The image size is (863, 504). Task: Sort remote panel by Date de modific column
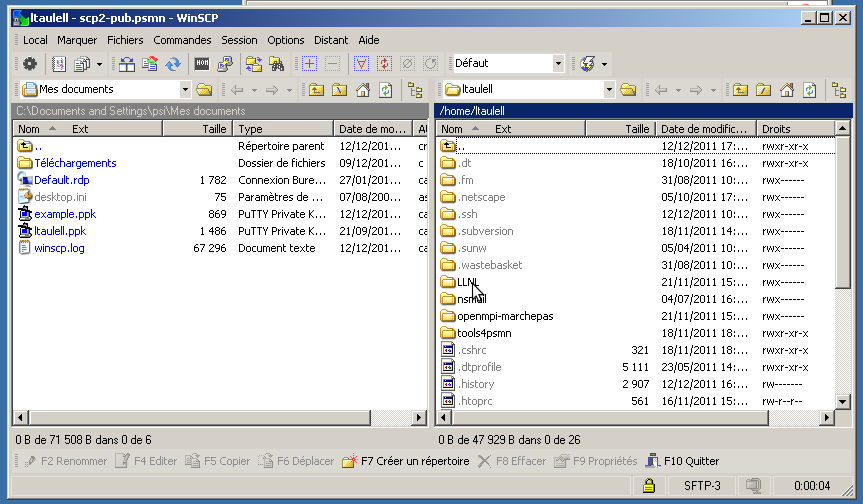[x=706, y=129]
